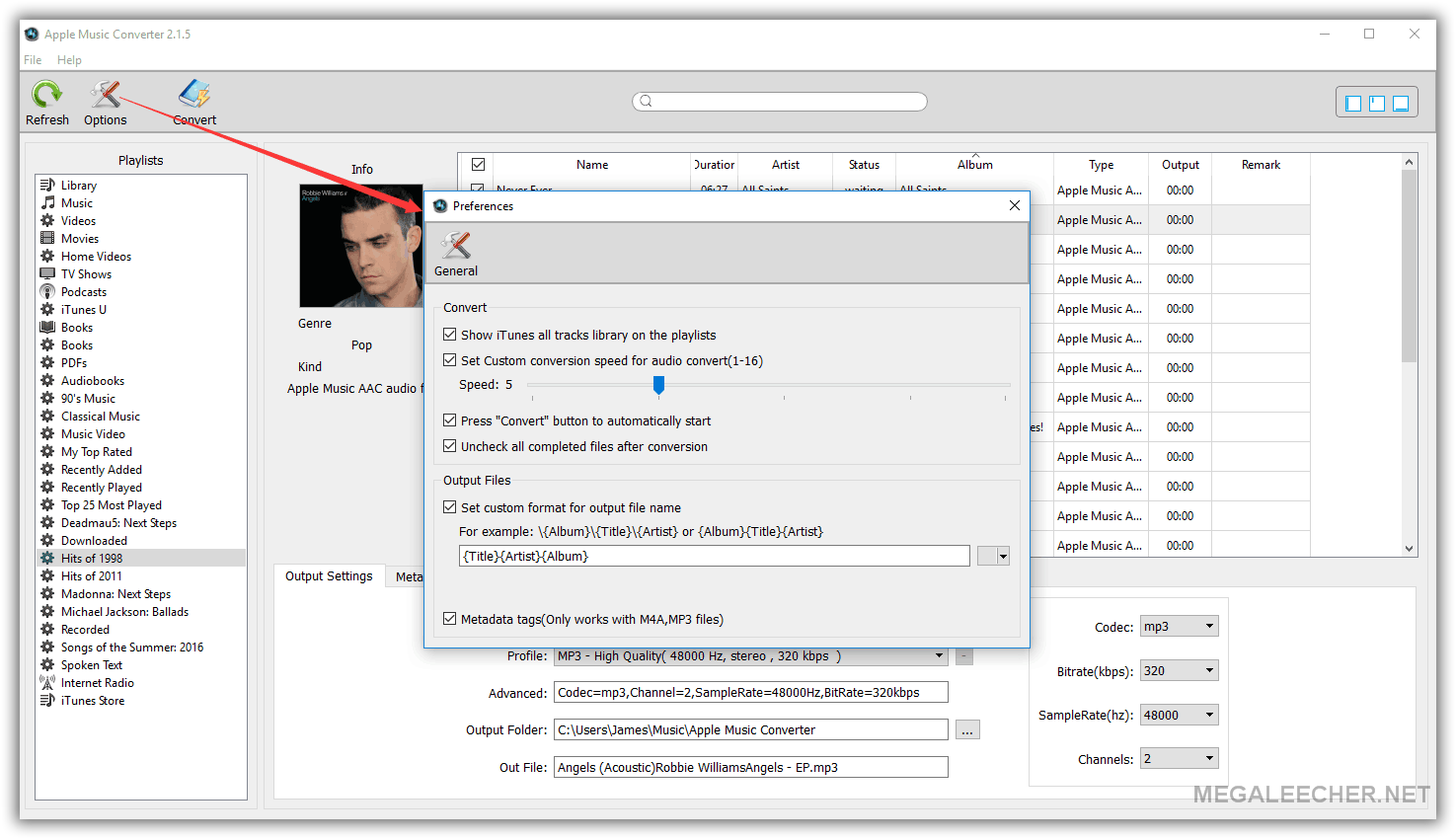Select the third layout view icon
The width and height of the screenshot is (1456, 839).
1401,103
